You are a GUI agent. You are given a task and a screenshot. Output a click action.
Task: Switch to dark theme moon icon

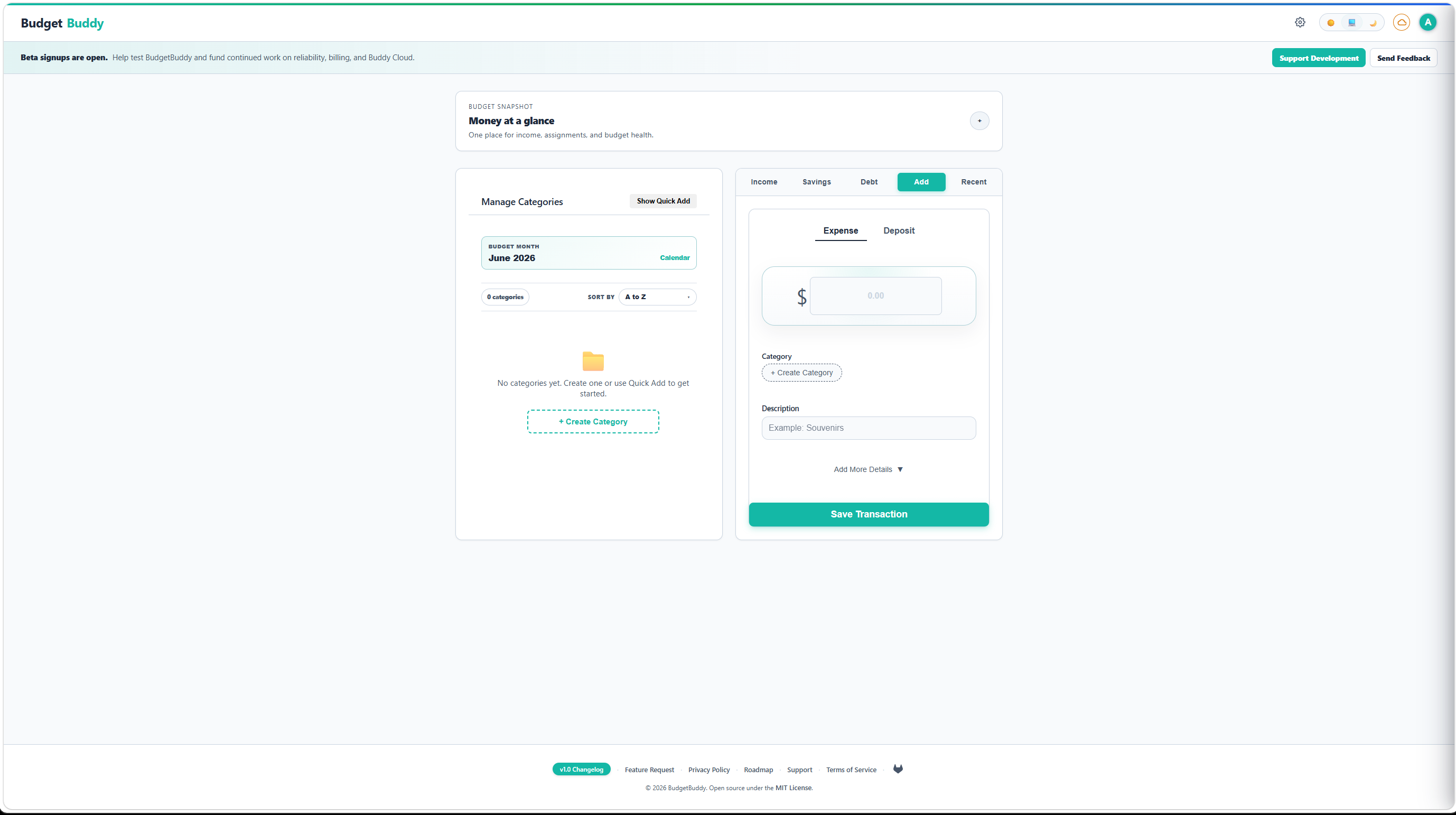(1373, 23)
